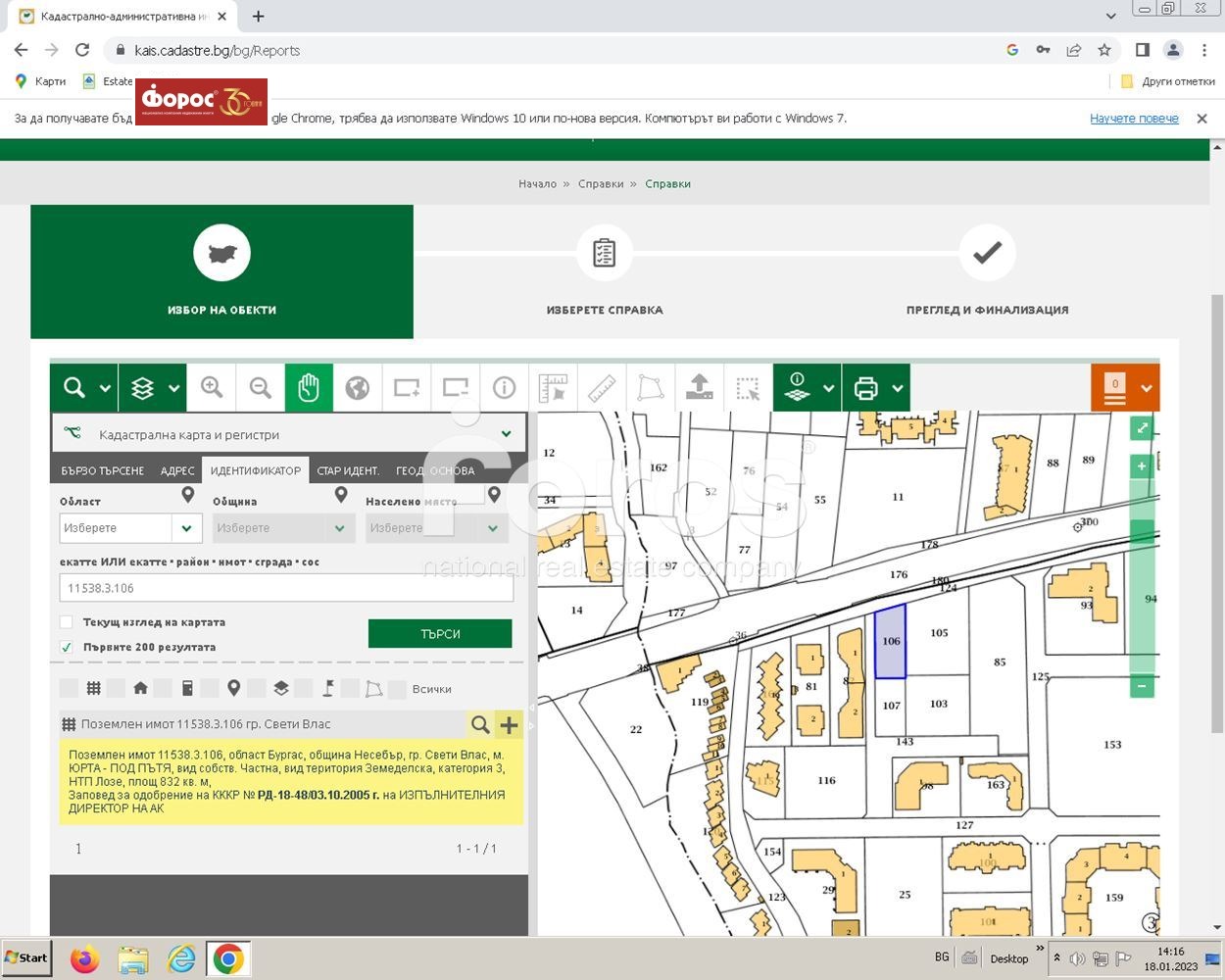Toggle the door unit filter checkbox
Image resolution: width=1225 pixels, height=980 pixels.
point(163,689)
